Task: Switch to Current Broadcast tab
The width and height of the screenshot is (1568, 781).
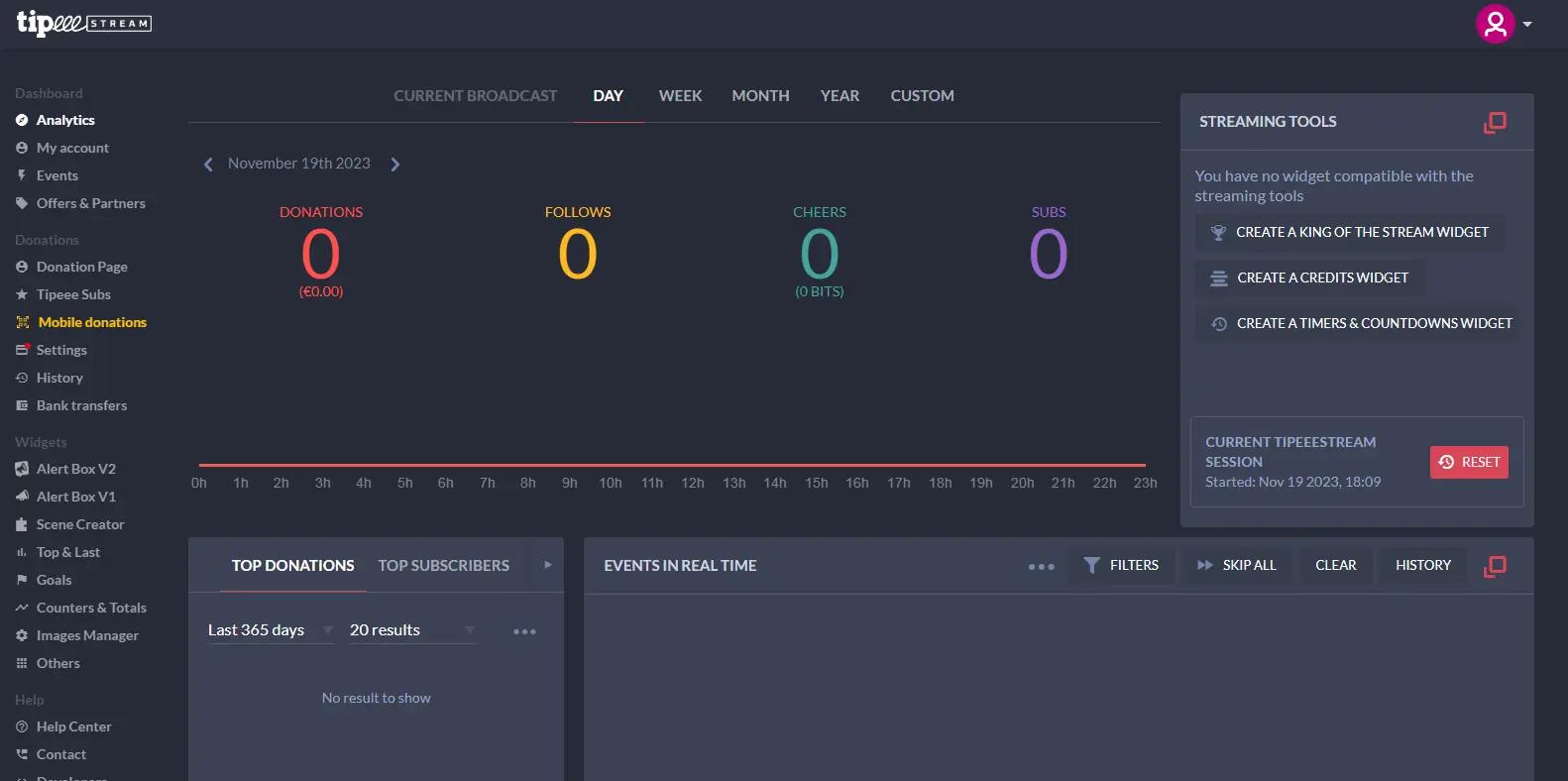Action: [476, 96]
